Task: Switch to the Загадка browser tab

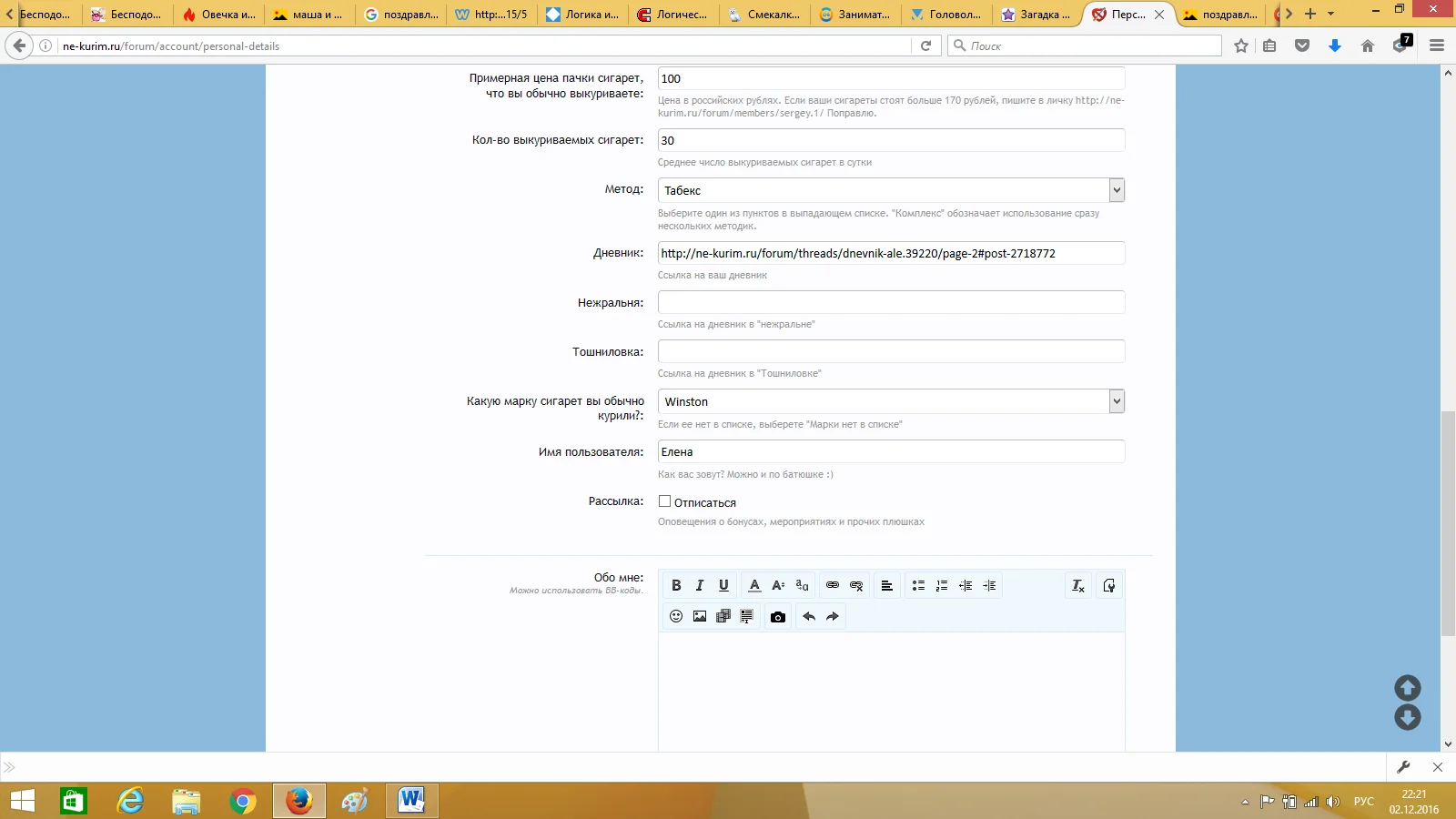Action: tap(1037, 15)
